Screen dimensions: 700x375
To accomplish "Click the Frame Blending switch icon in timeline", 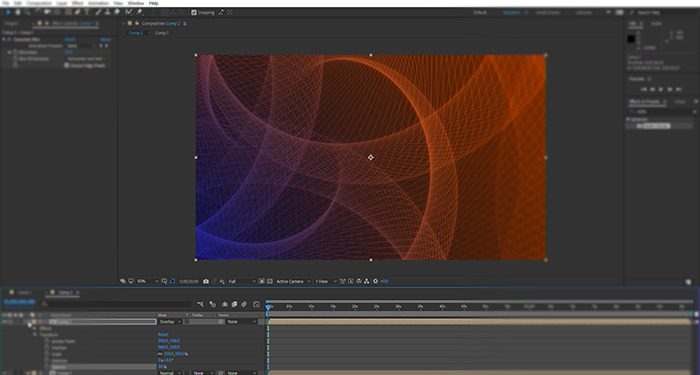I will [x=234, y=304].
